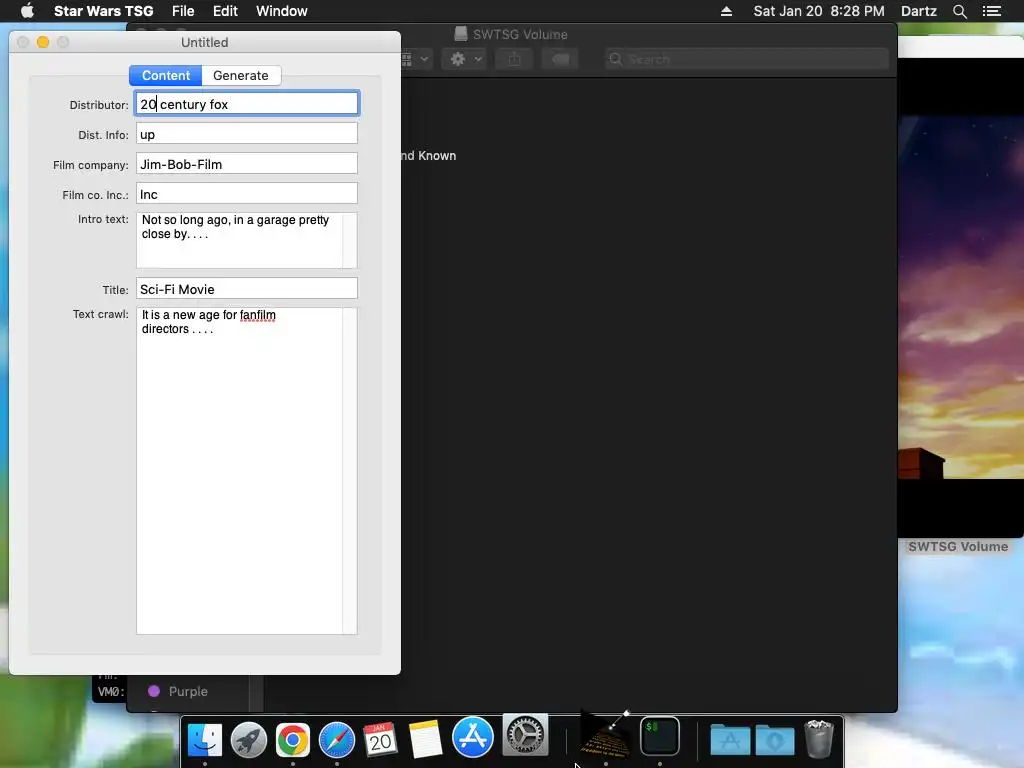Open App Store from the Dock
Image resolution: width=1024 pixels, height=768 pixels.
tap(472, 737)
